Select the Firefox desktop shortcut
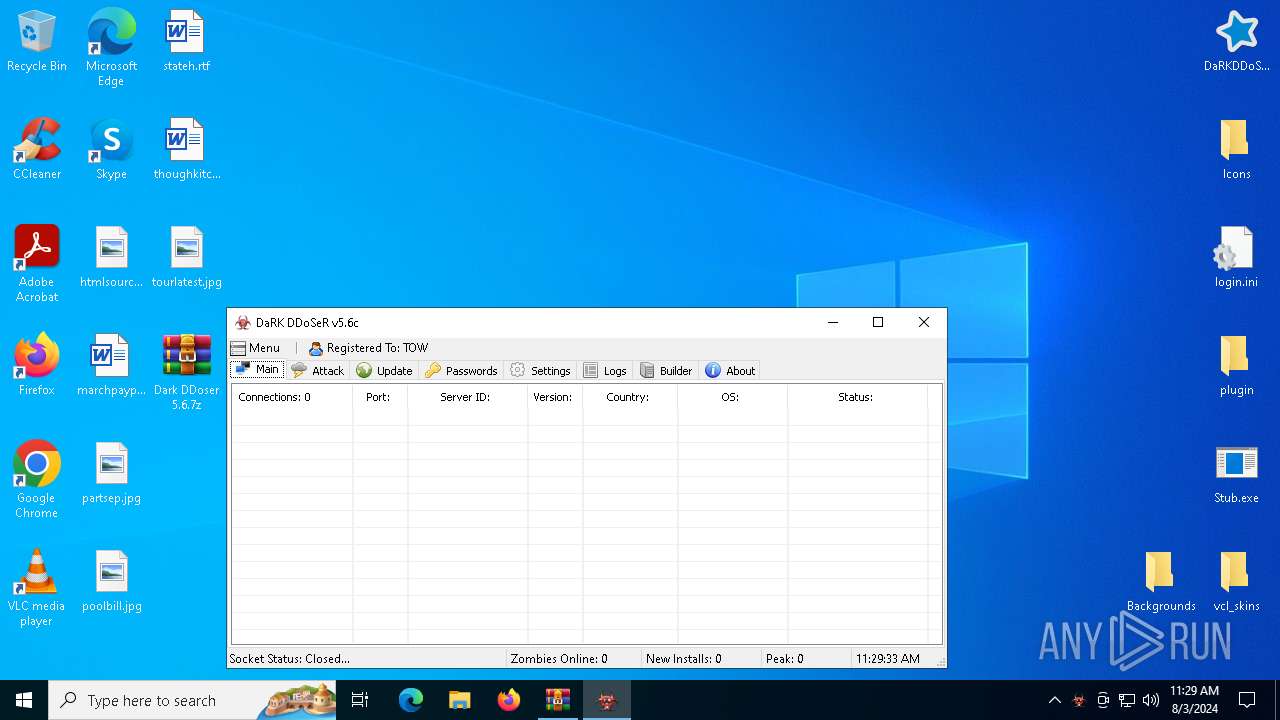Image resolution: width=1280 pixels, height=720 pixels. click(37, 366)
